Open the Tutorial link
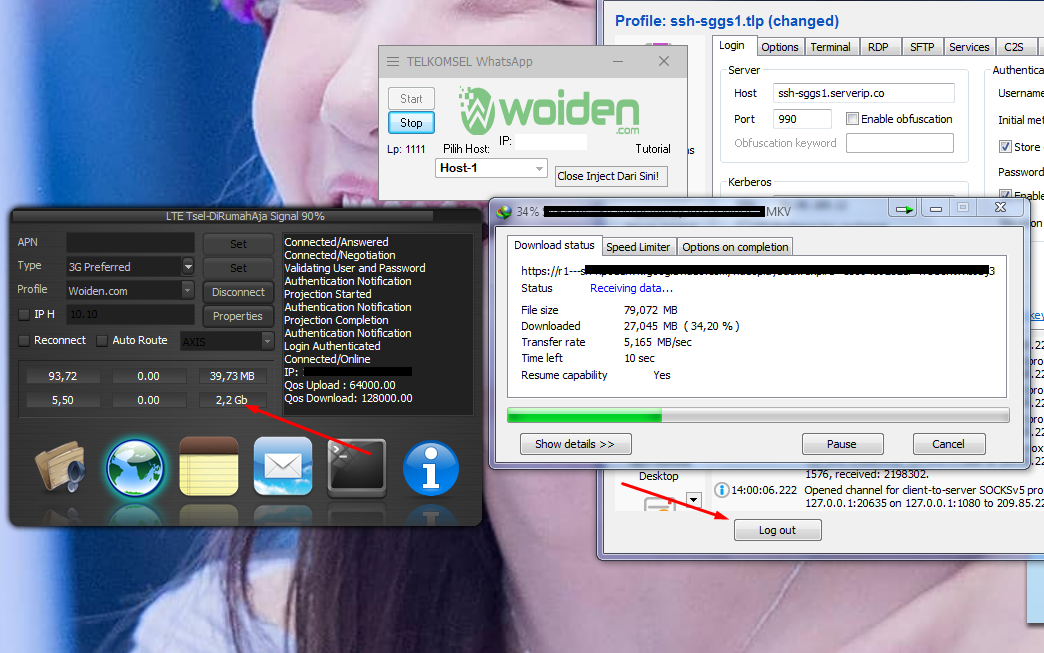The width and height of the screenshot is (1044, 653). [x=652, y=148]
